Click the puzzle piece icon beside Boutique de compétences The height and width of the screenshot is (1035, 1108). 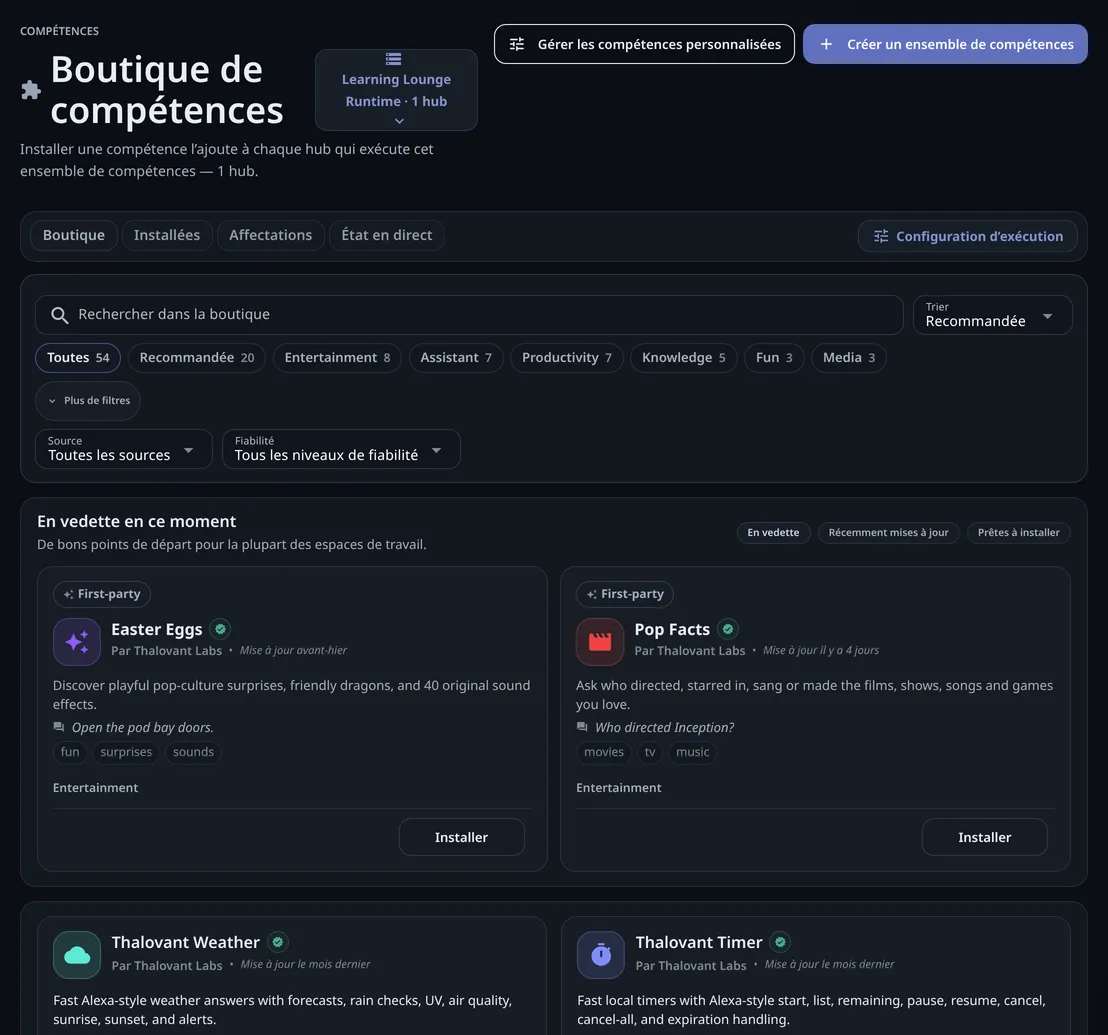click(30, 90)
